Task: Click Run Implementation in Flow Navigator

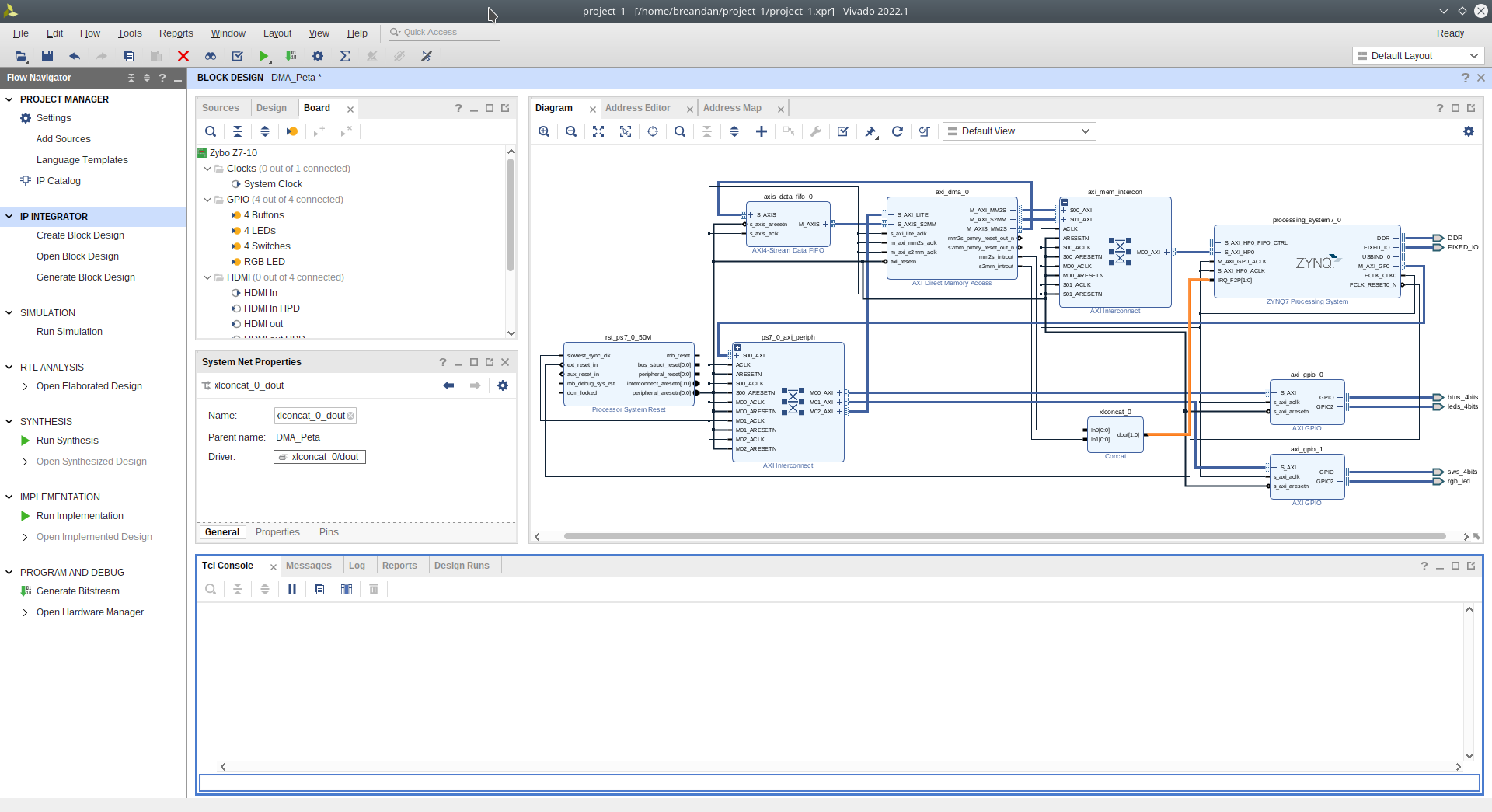Action: coord(79,516)
